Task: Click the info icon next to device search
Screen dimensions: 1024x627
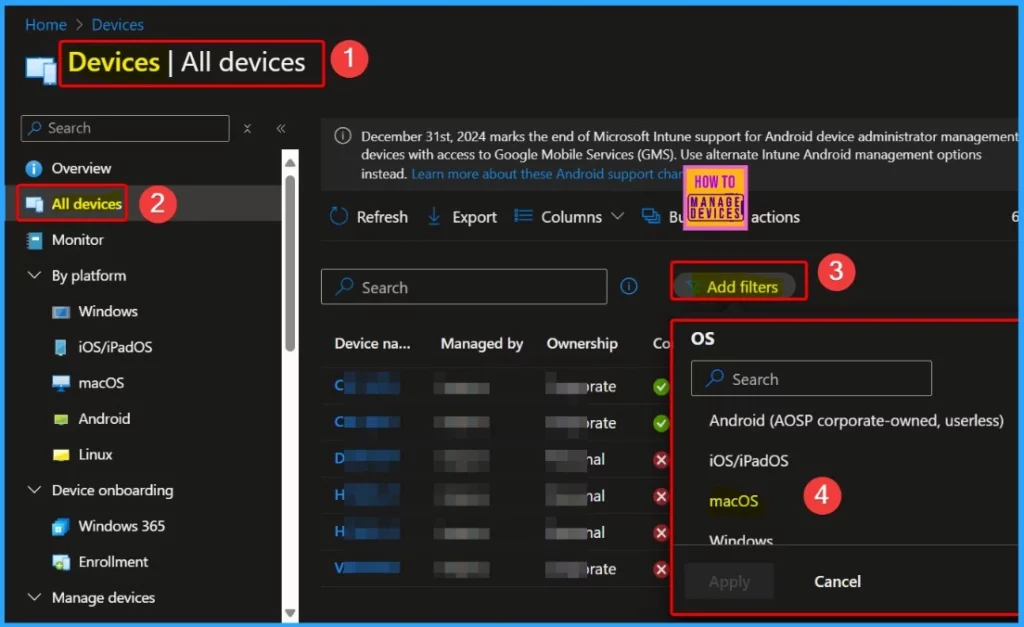Action: pyautogui.click(x=629, y=286)
